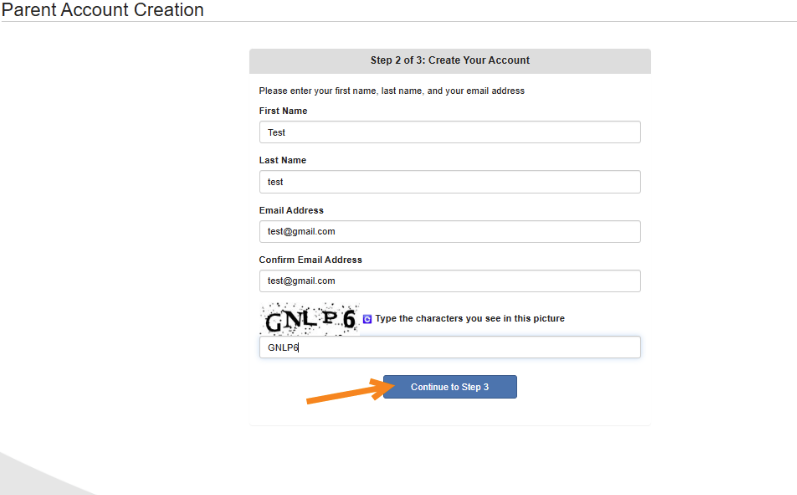This screenshot has width=797, height=495.
Task: Click the Continue to Step 3 button
Action: 450,387
